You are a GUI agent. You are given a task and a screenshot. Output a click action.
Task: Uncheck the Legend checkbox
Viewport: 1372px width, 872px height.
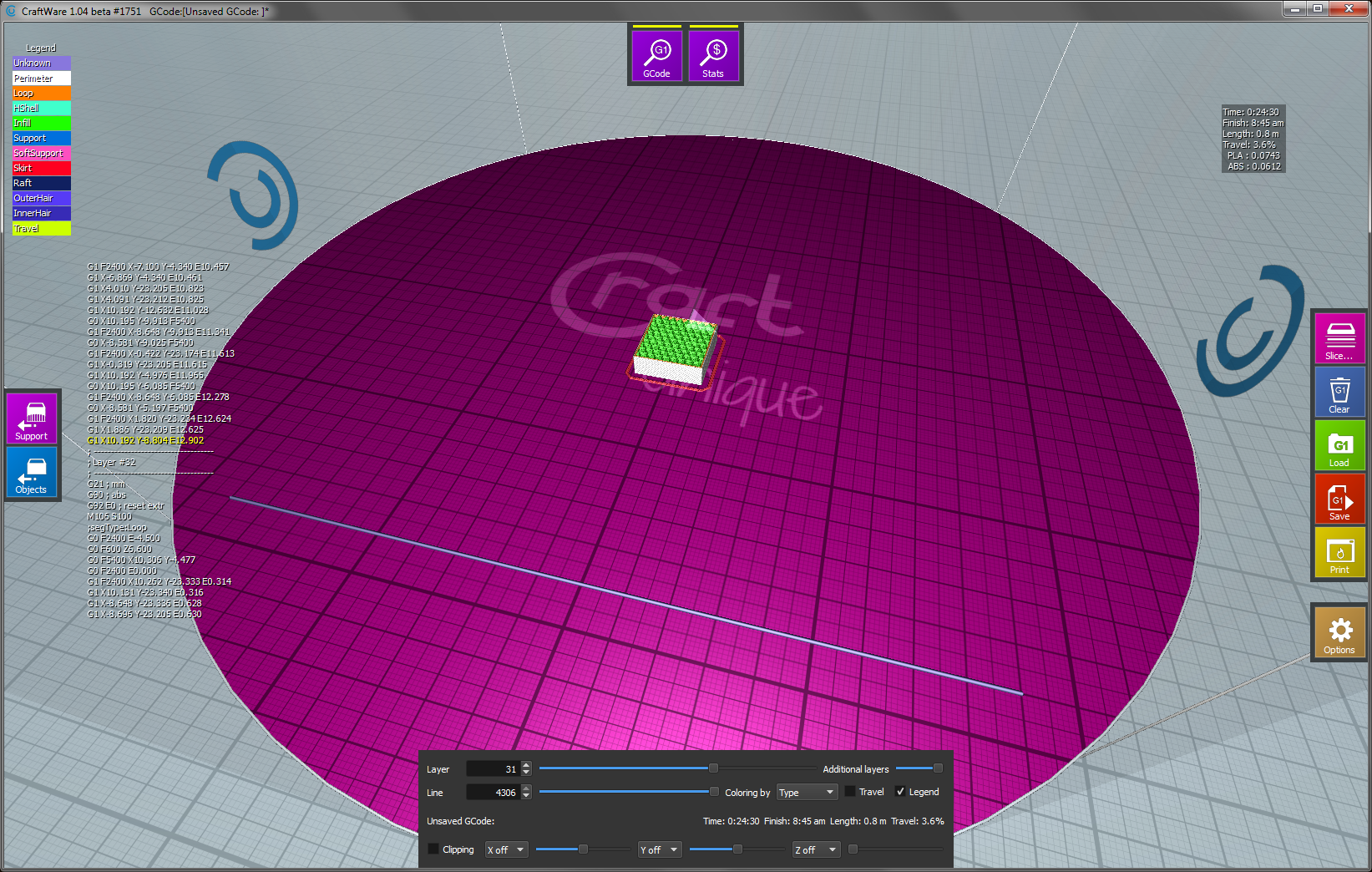900,792
